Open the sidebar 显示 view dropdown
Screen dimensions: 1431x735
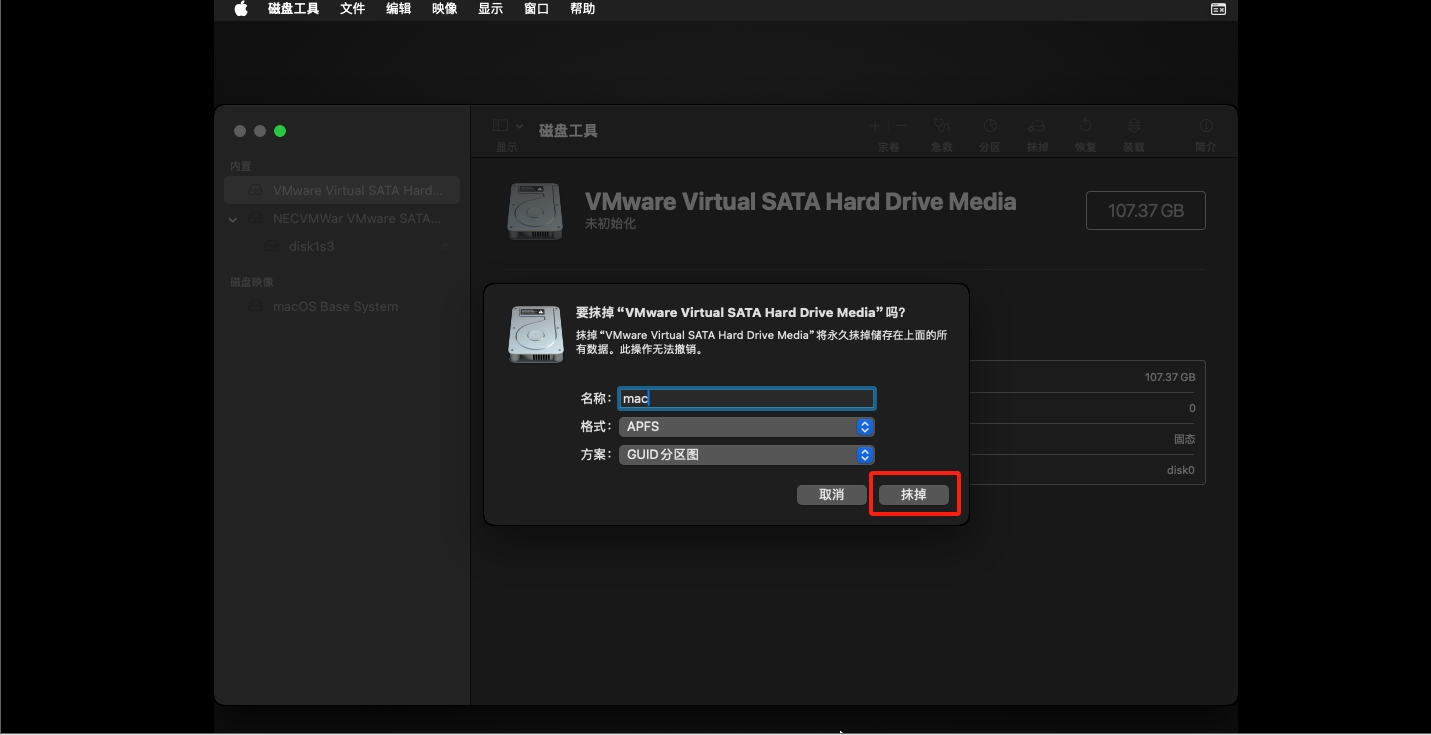[x=507, y=126]
